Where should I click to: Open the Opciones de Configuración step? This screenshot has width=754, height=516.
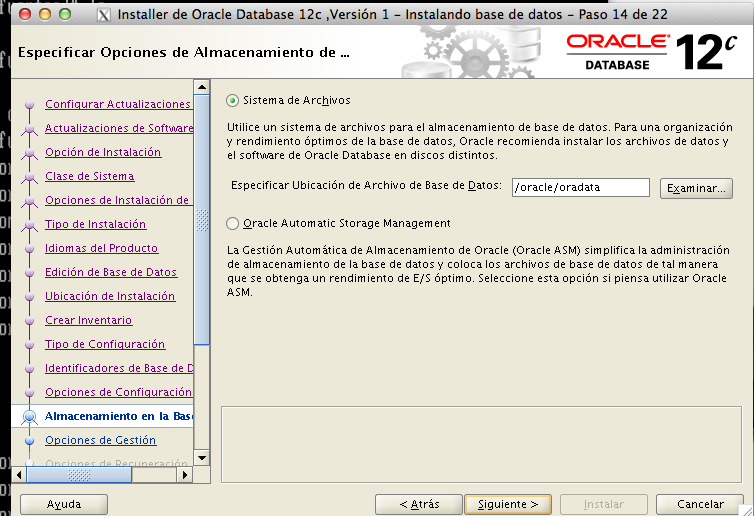[x=118, y=392]
